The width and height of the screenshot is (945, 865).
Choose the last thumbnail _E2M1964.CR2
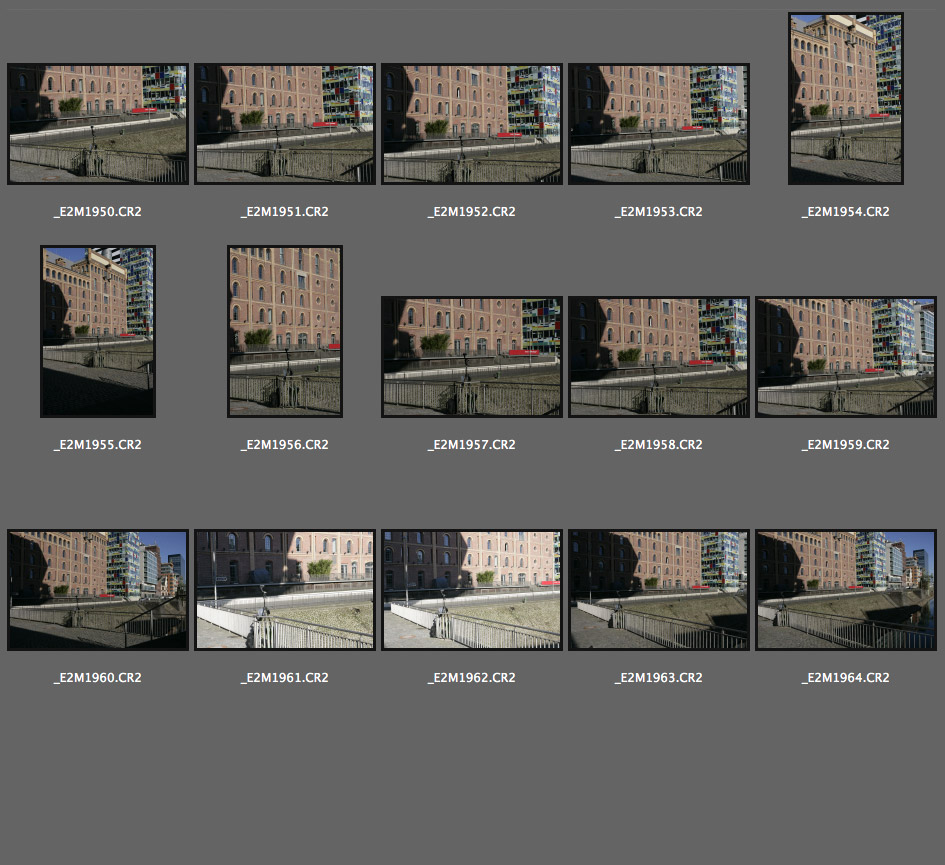point(845,590)
